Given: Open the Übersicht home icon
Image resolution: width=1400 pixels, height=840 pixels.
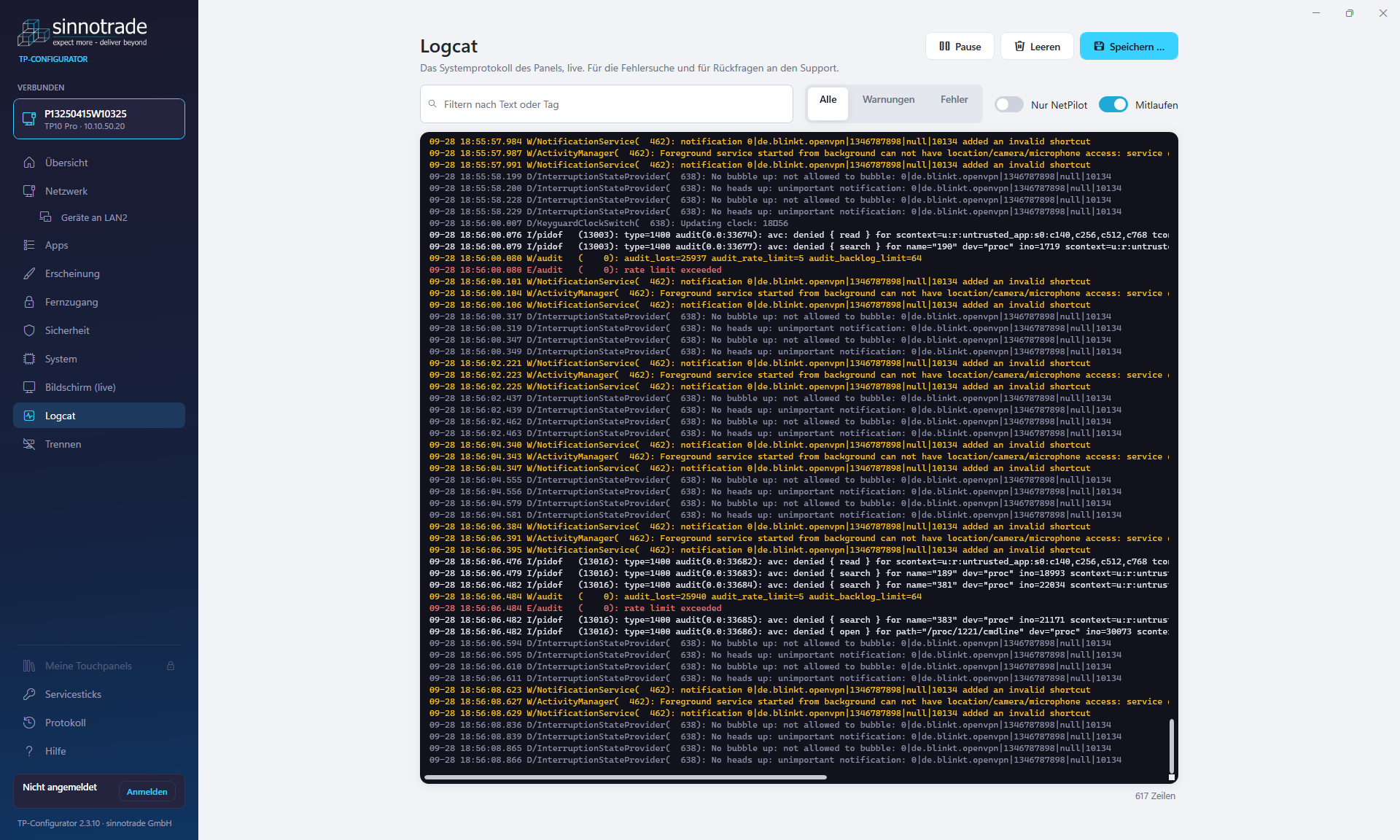Looking at the screenshot, I should [x=29, y=163].
